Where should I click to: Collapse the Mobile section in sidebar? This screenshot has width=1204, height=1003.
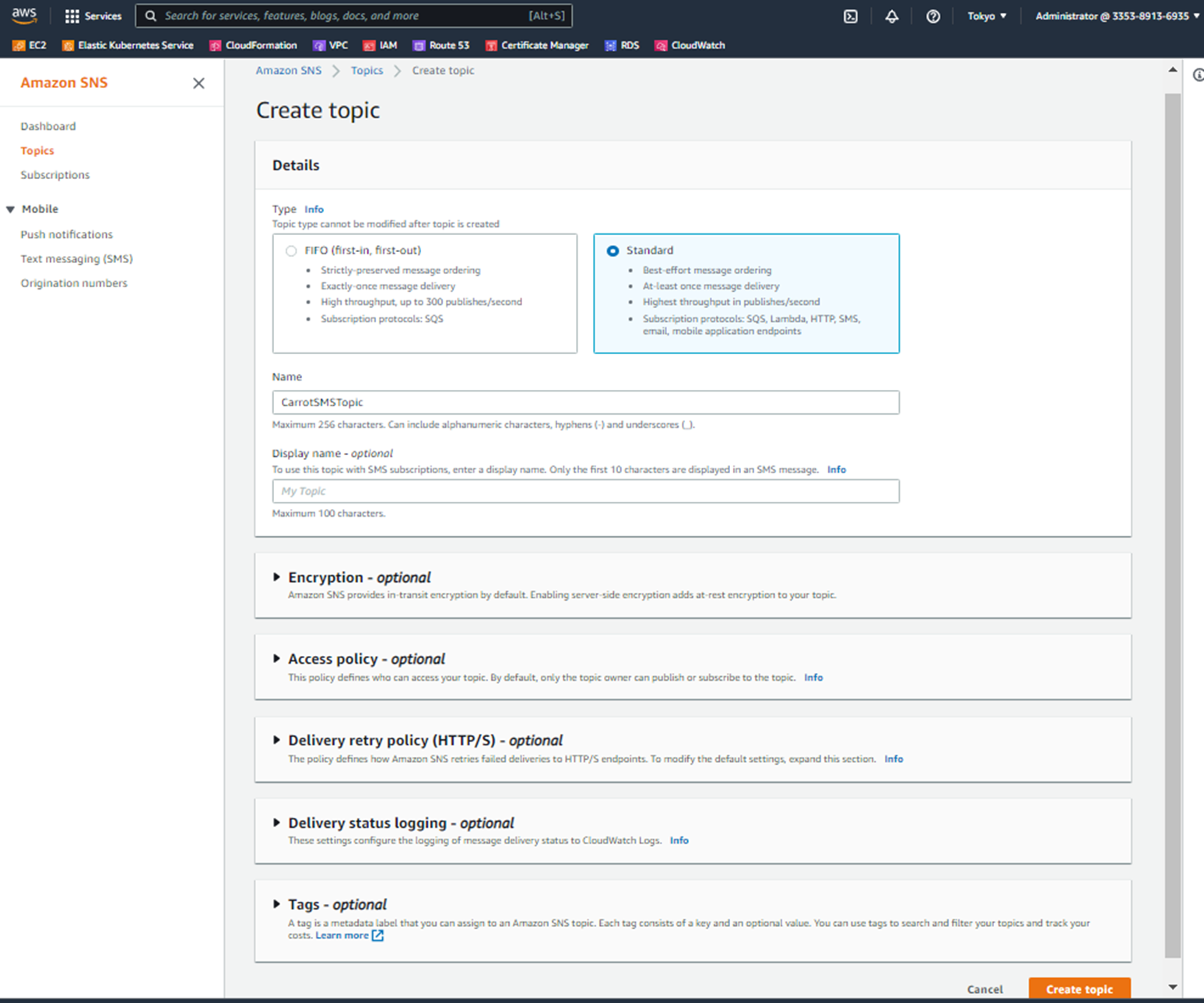point(10,209)
